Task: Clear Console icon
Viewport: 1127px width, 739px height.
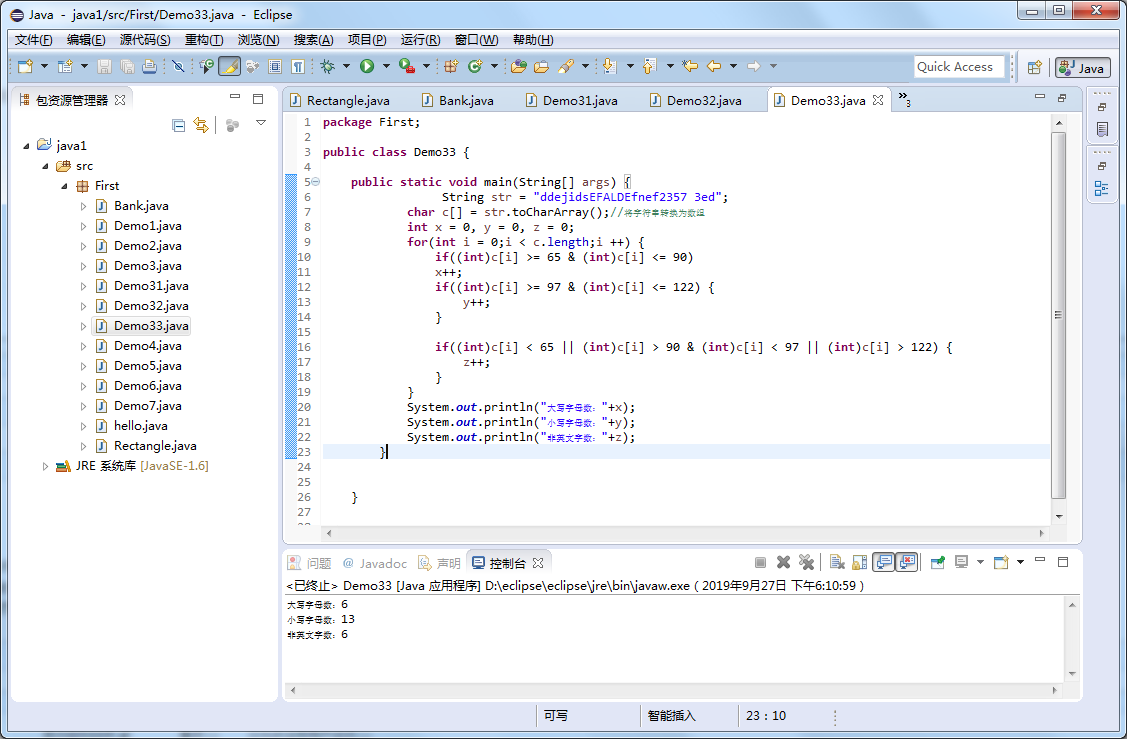Action: click(836, 562)
